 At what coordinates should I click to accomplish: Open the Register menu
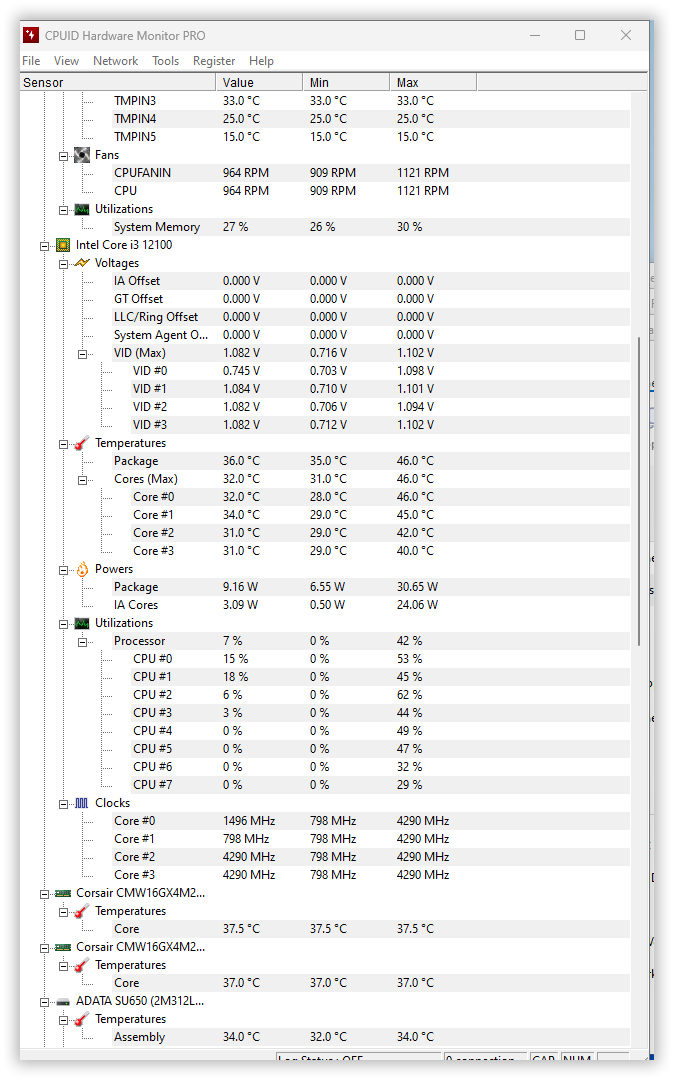214,61
